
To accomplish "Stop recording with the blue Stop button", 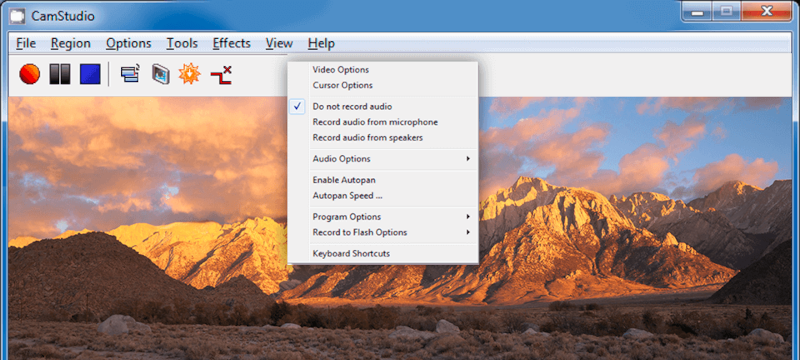I will point(90,74).
